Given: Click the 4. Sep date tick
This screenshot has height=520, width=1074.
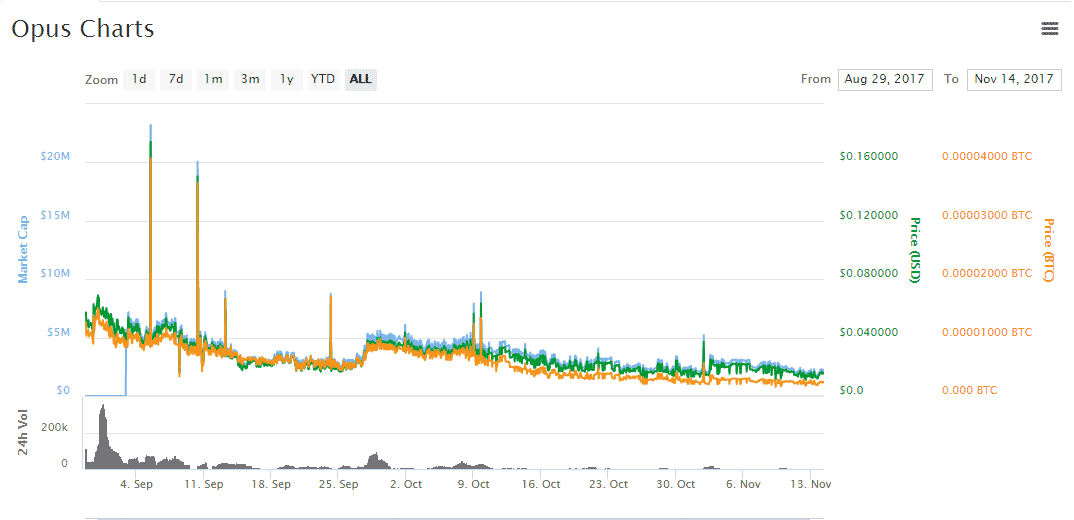Looking at the screenshot, I should 136,484.
